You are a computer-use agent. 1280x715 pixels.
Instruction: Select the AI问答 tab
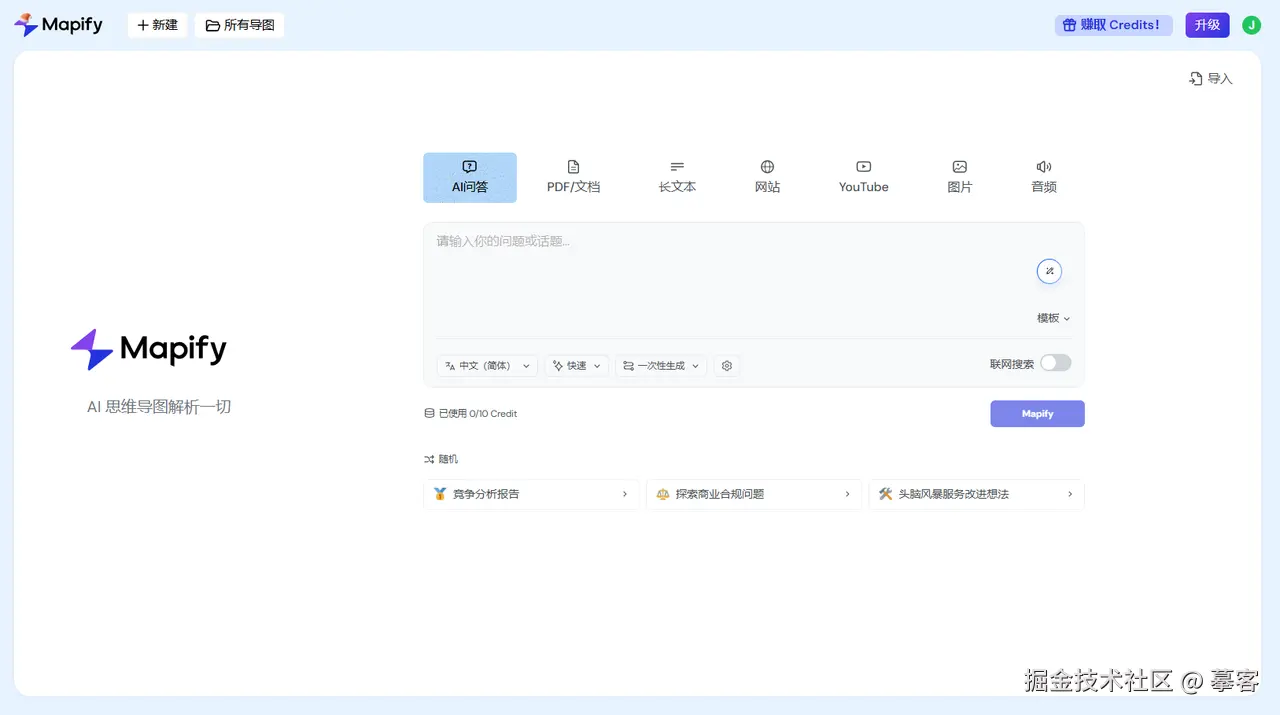click(470, 177)
